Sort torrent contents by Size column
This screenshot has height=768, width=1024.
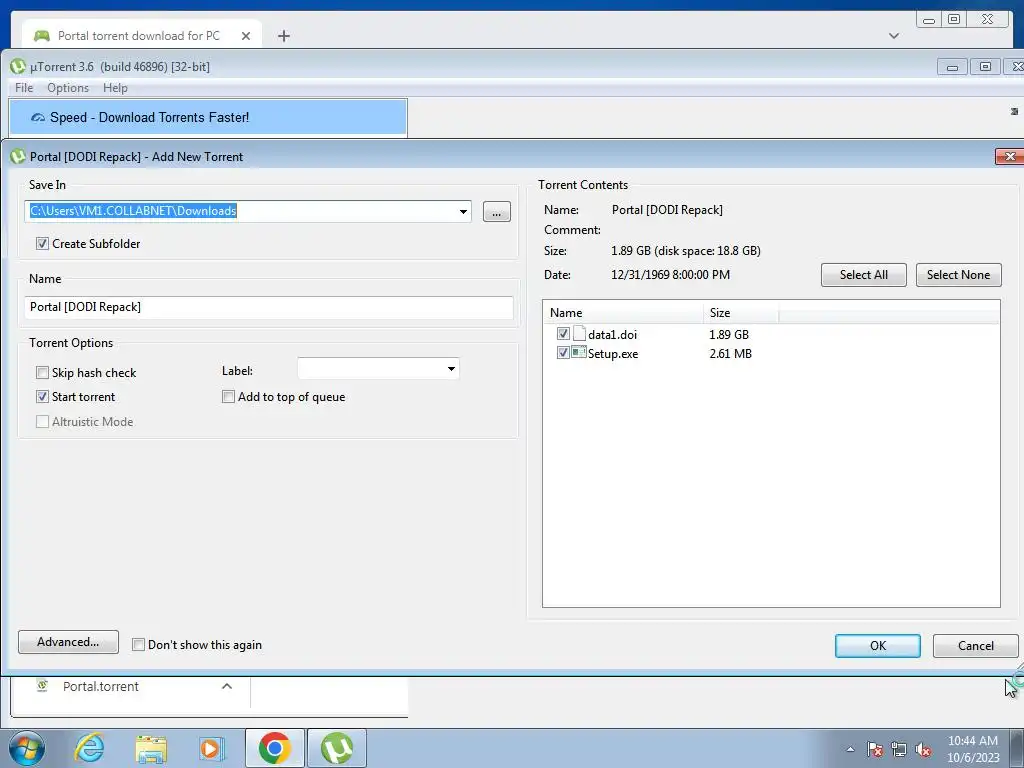(x=741, y=313)
